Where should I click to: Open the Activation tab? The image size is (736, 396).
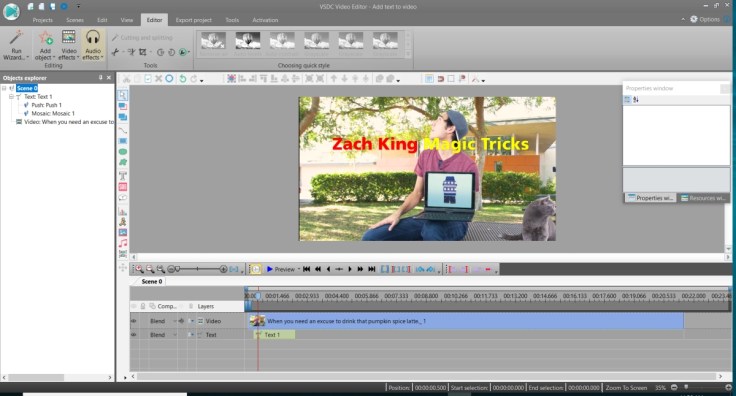coord(265,20)
